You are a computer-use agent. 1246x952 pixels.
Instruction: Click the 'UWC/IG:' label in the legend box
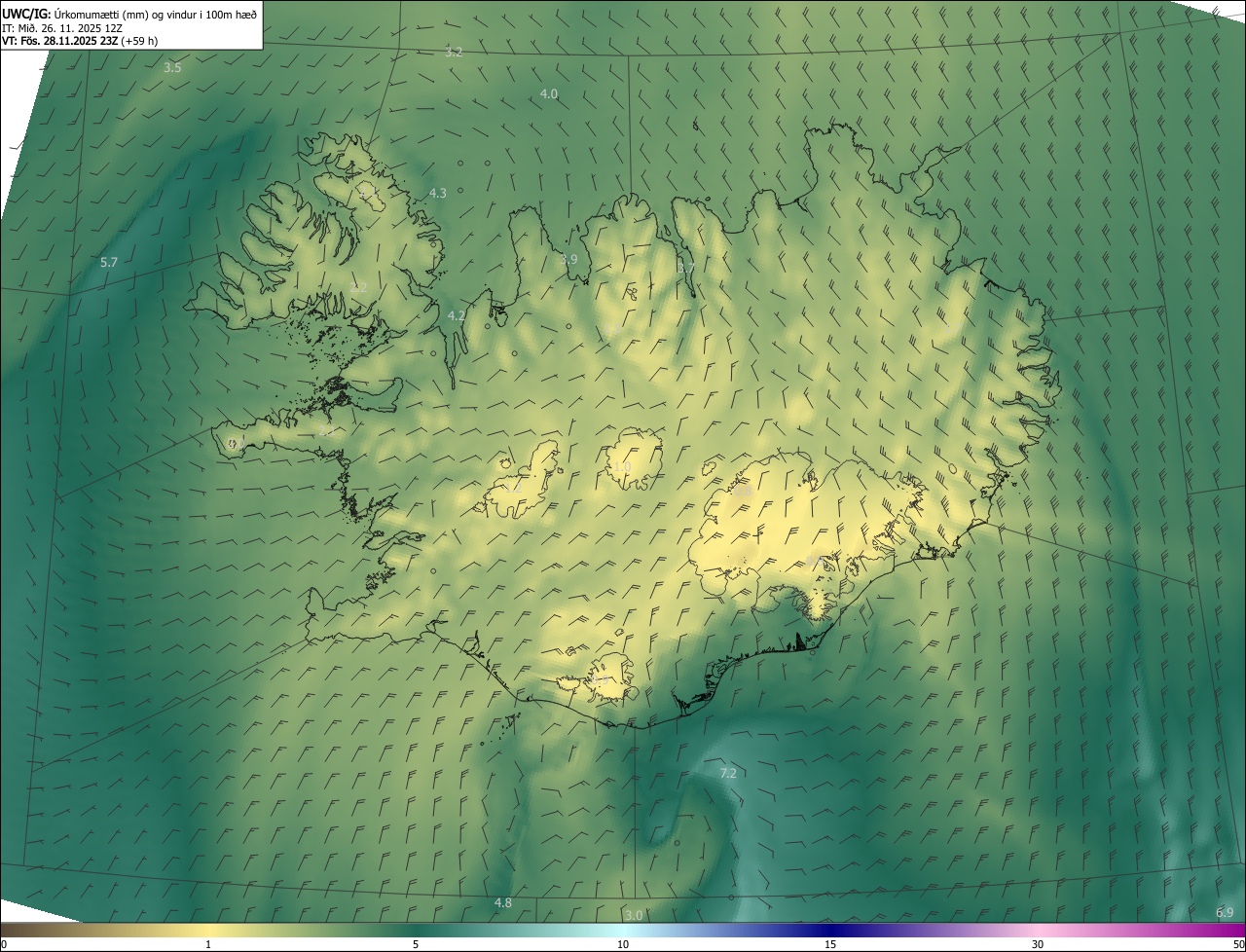[x=27, y=14]
